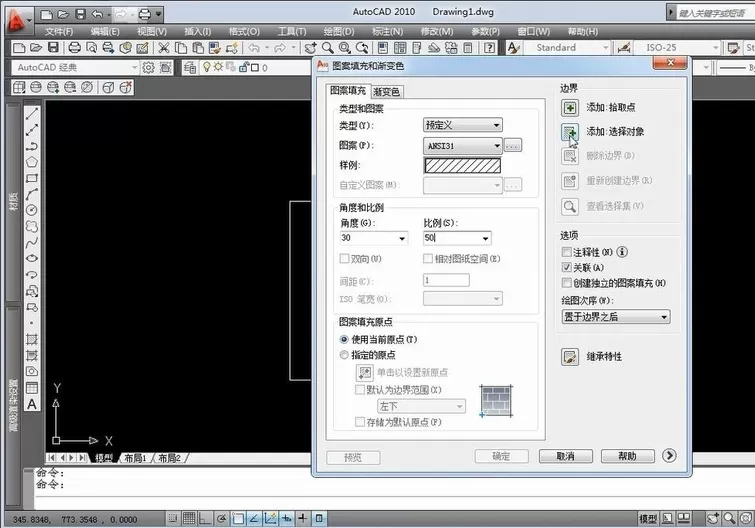This screenshot has height=528, width=755.
Task: Enable create separate hatches (创建独立的图案填充) checkbox
Action: [x=567, y=283]
